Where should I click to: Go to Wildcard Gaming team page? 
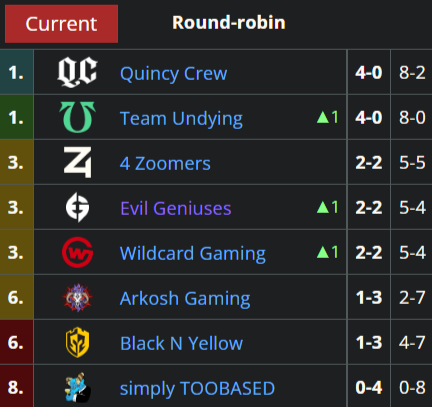[x=193, y=254]
